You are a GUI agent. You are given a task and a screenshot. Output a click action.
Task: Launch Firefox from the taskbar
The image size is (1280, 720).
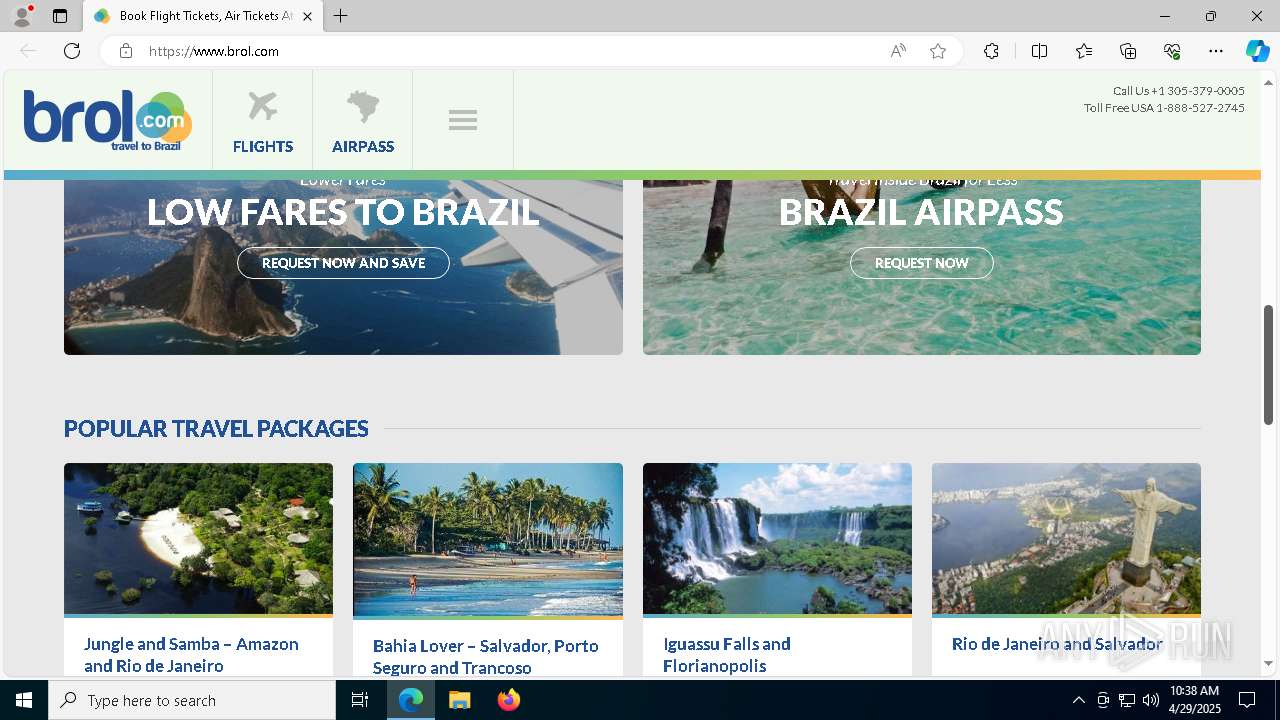click(x=509, y=700)
